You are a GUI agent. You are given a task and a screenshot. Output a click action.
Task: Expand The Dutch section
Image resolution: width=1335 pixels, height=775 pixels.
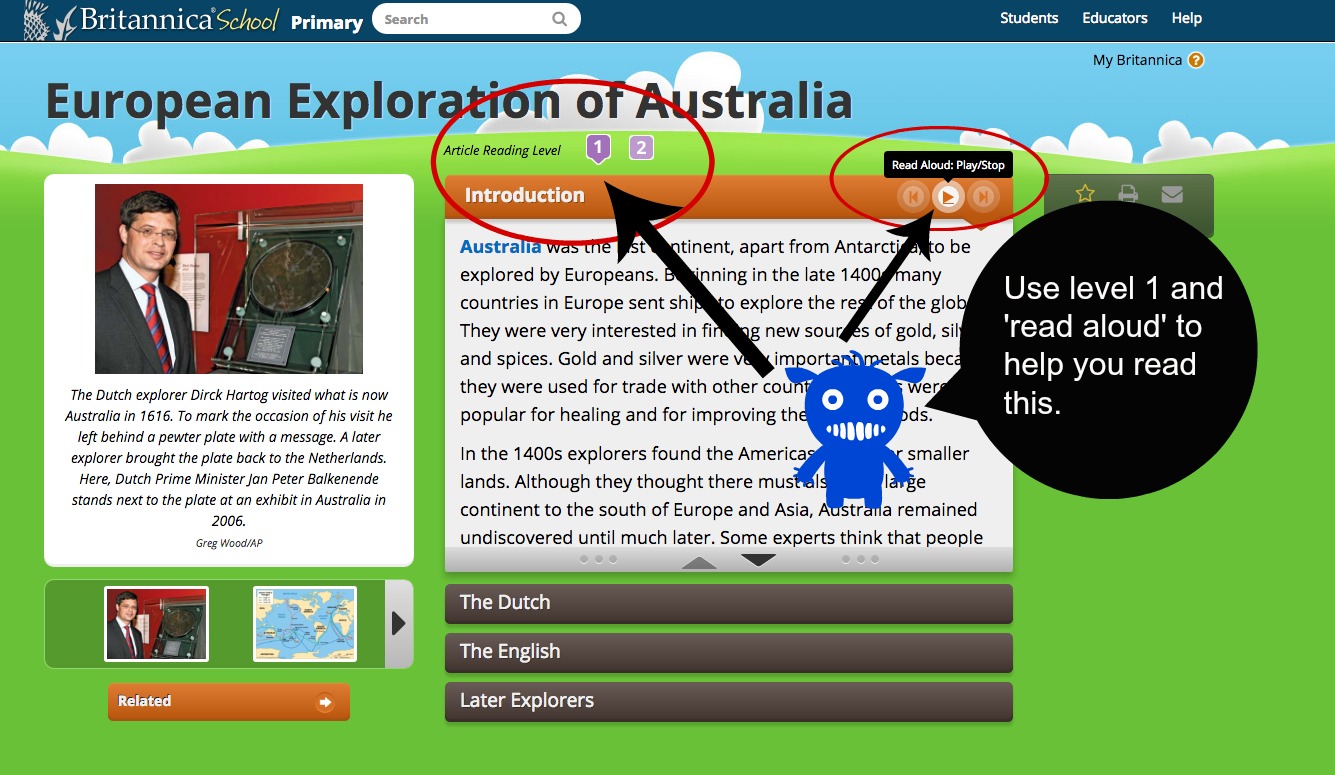(x=728, y=603)
